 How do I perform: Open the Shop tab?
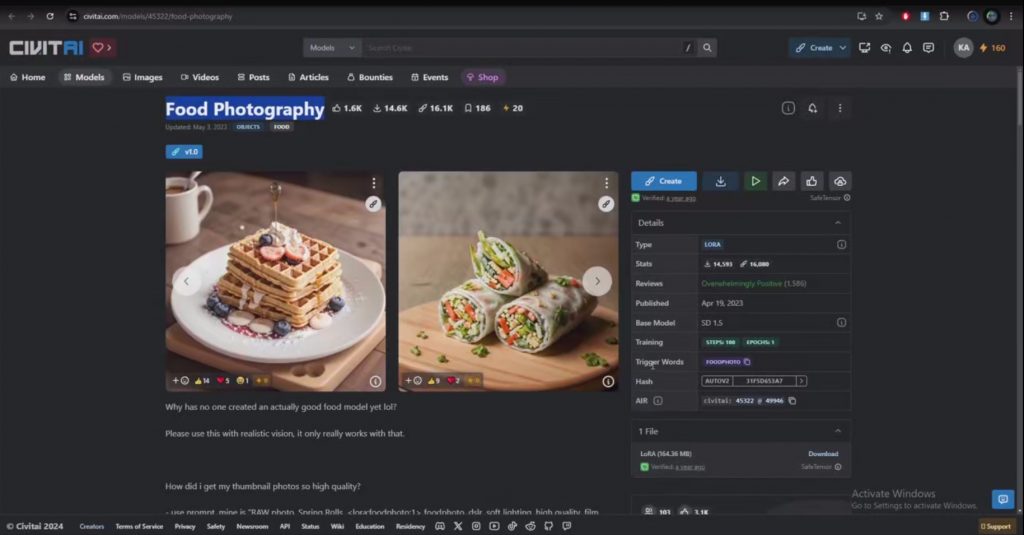click(x=483, y=77)
